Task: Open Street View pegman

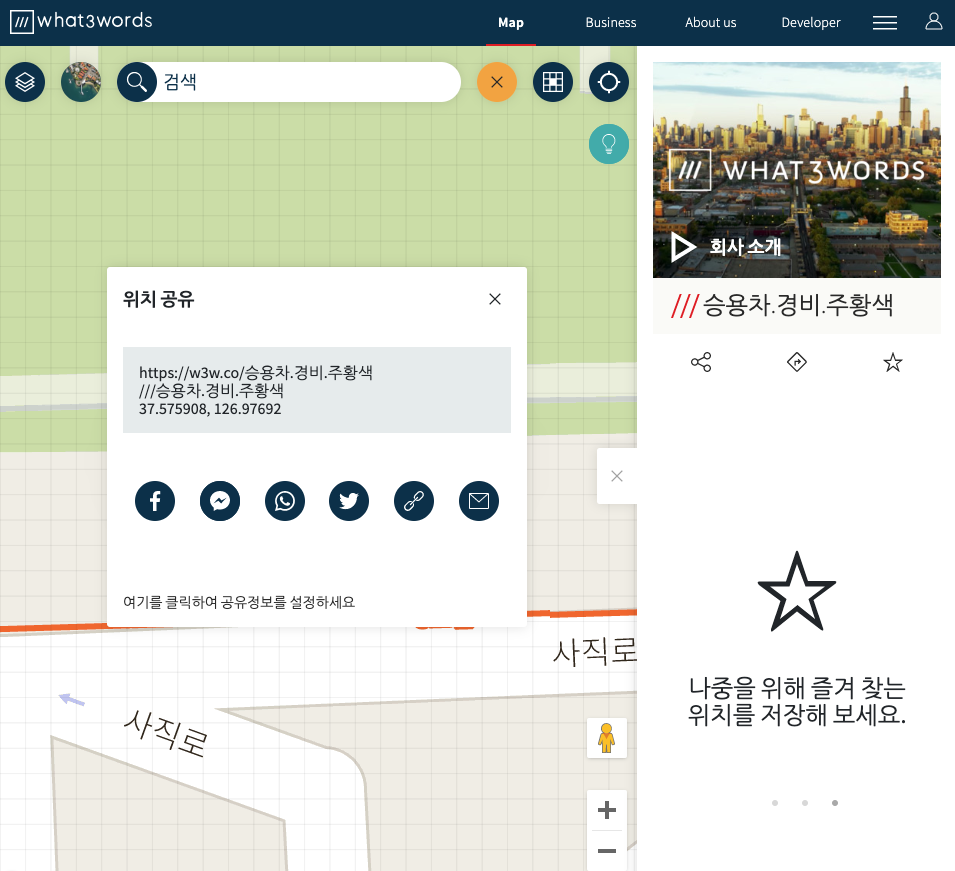Action: point(607,738)
